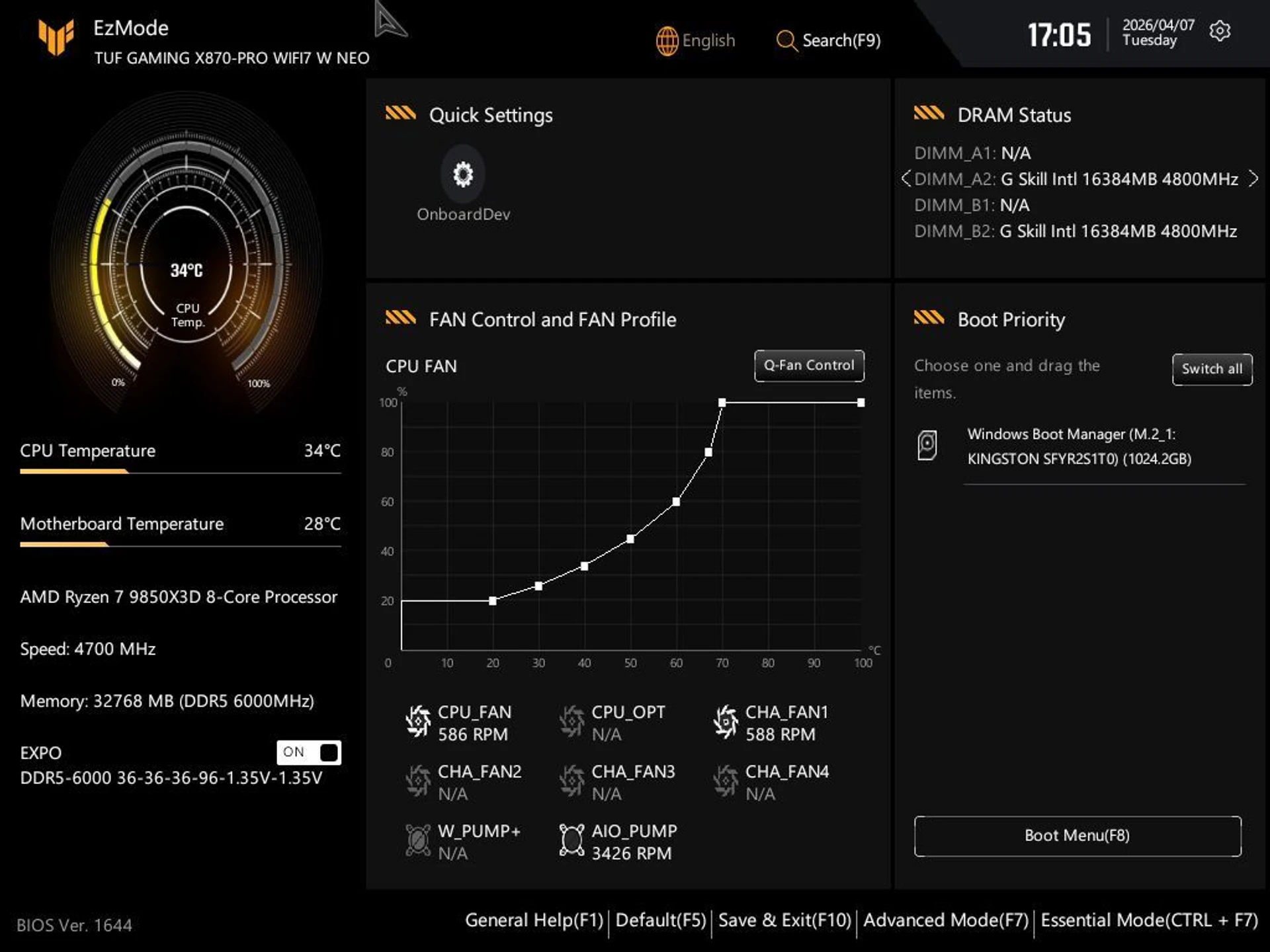Click the 586 RPM CPU fan reading
The width and height of the screenshot is (1270, 952).
473,734
